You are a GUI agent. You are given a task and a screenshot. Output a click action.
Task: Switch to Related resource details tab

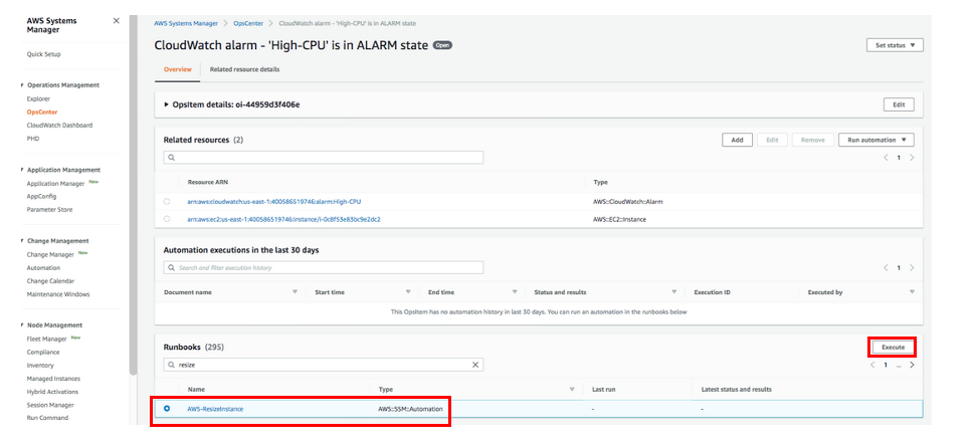tap(245, 70)
